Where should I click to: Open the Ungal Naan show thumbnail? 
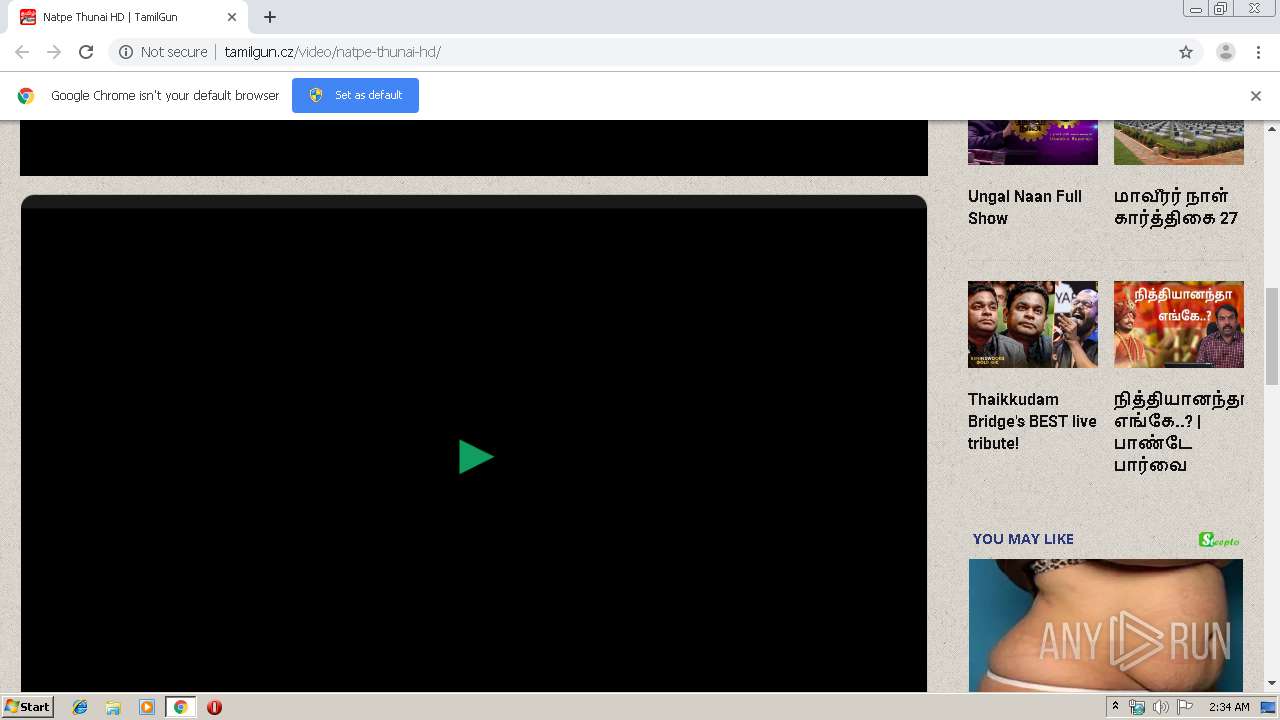(x=1033, y=142)
